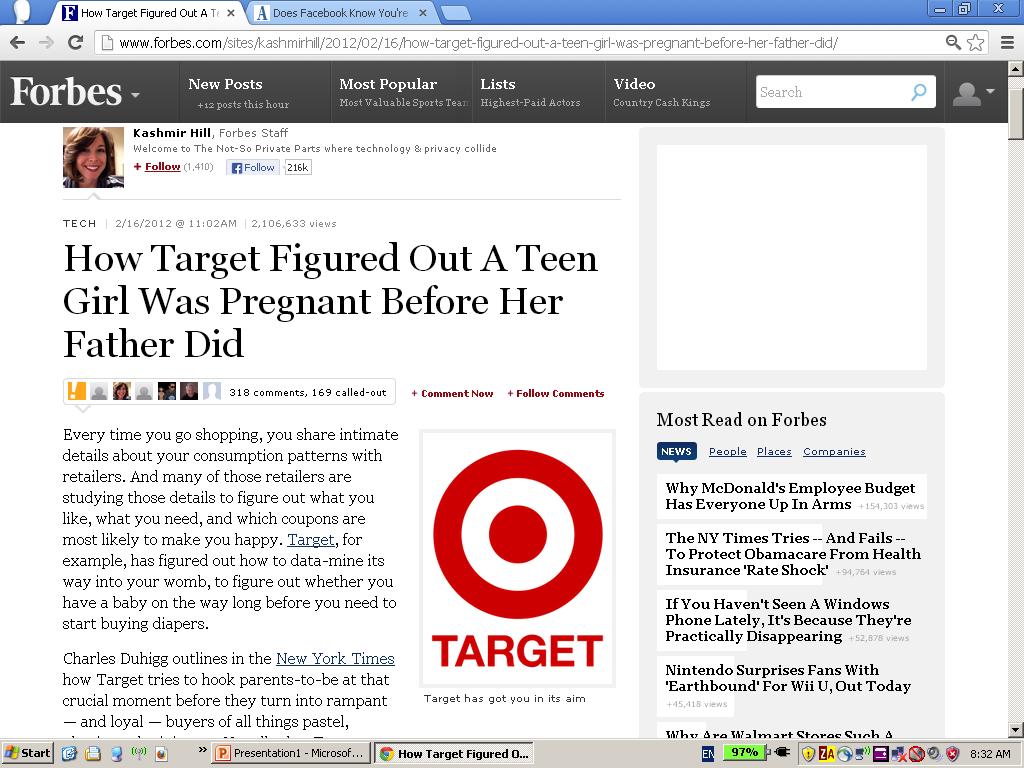Open a new tab with the new-tab button

pyautogui.click(x=456, y=12)
